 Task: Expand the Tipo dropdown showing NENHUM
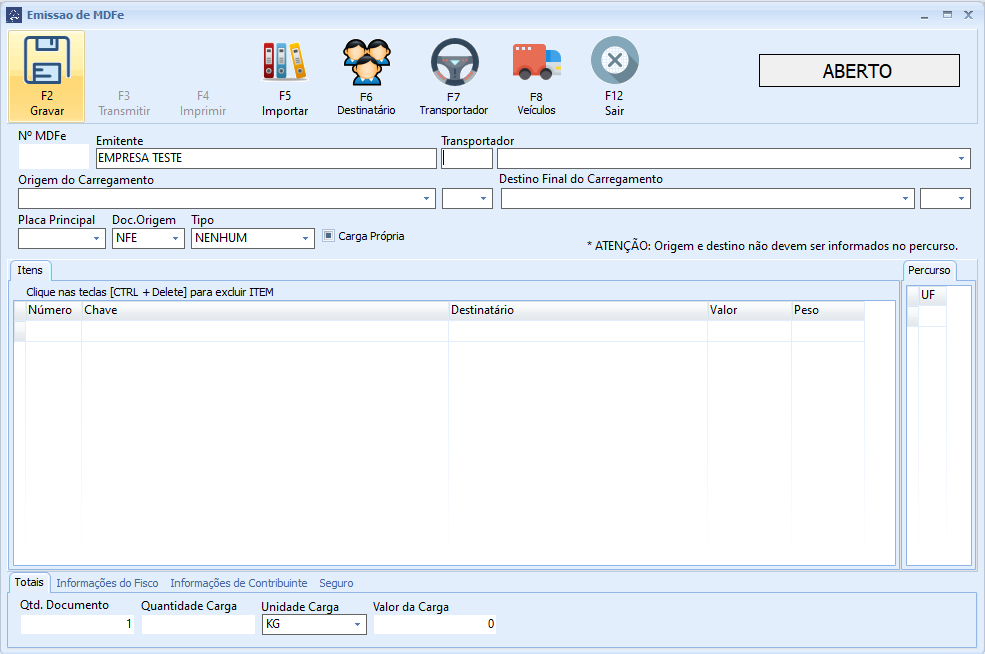(x=305, y=238)
